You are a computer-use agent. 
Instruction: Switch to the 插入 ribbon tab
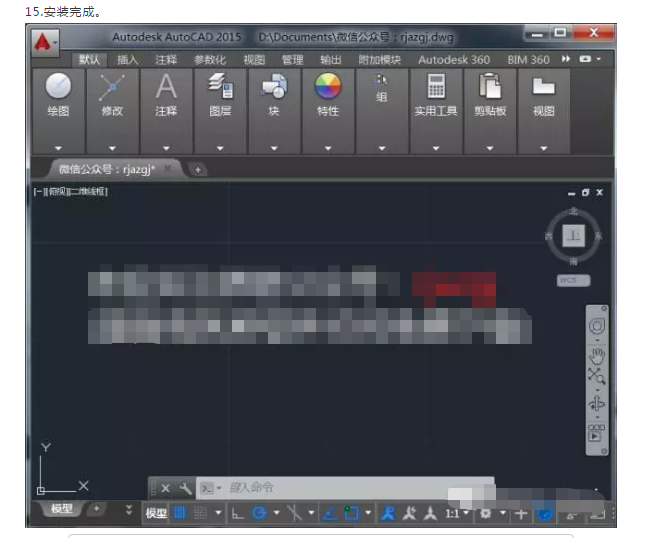pos(128,60)
